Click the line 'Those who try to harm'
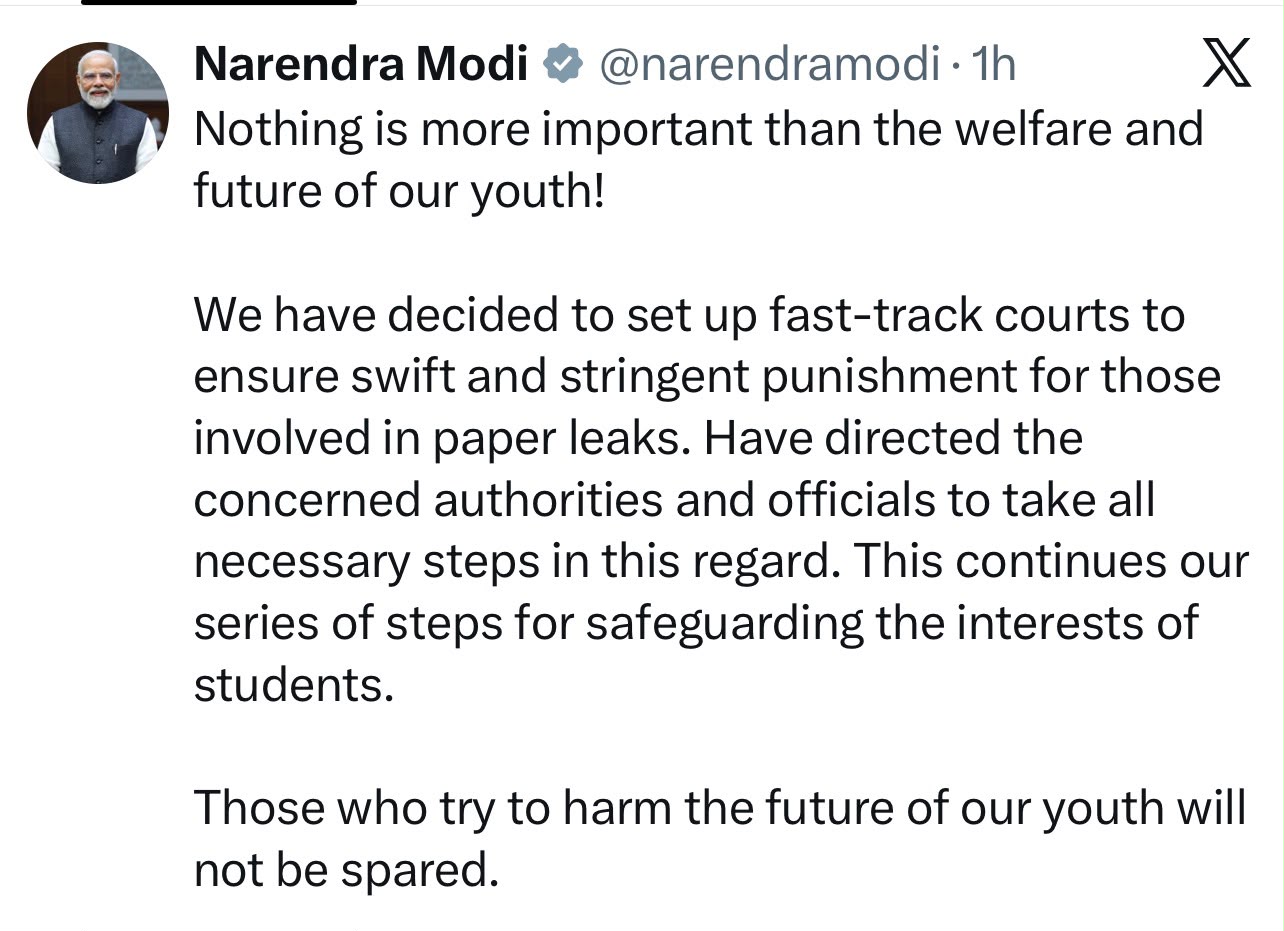The width and height of the screenshot is (1284, 931). coord(720,809)
